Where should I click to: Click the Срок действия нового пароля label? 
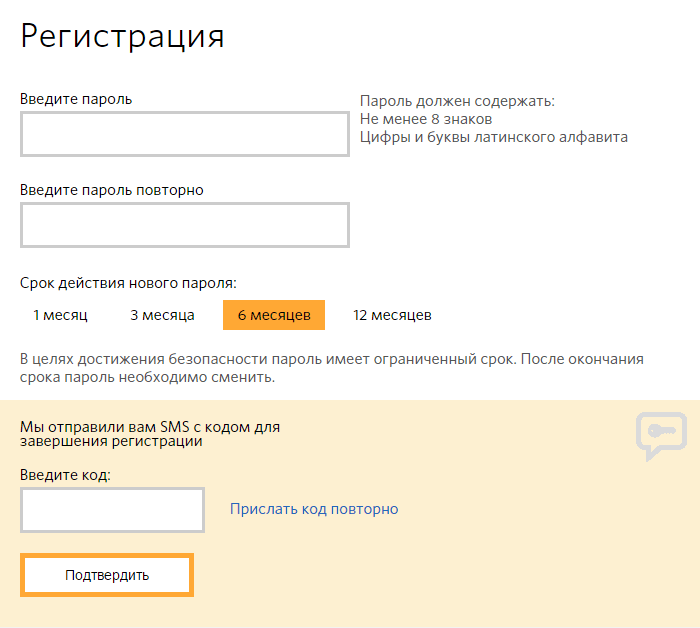point(128,283)
